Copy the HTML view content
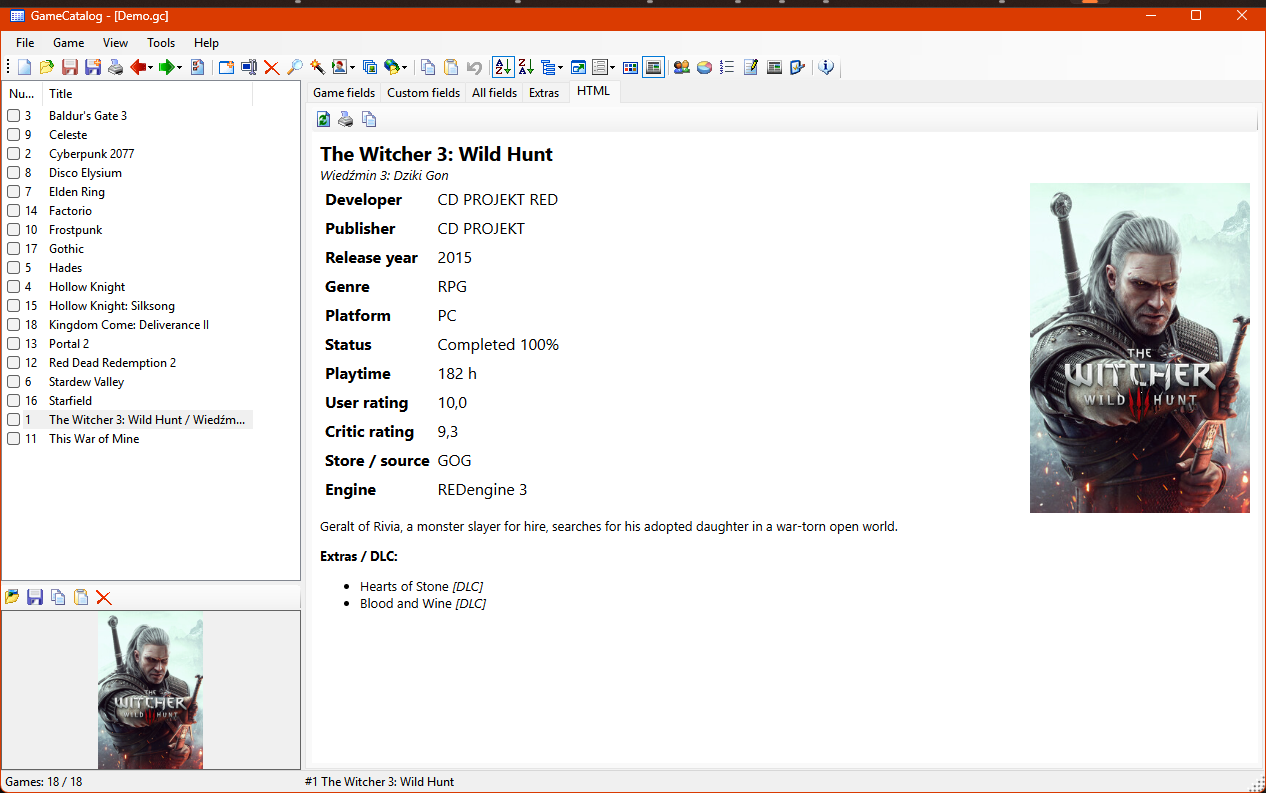This screenshot has height=793, width=1266. coord(369,120)
